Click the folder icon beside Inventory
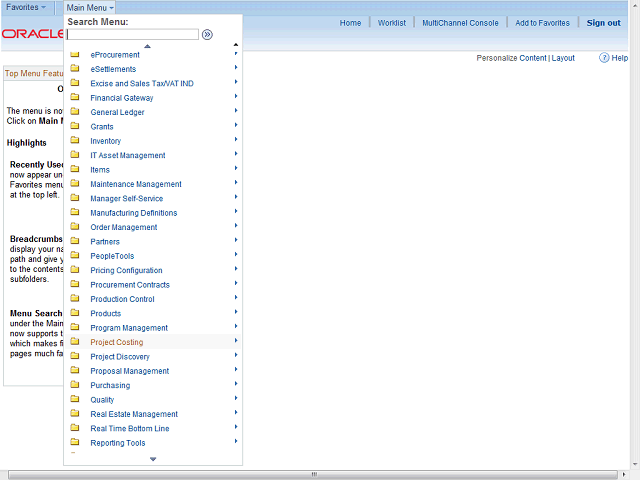The image size is (640, 480). tap(75, 140)
